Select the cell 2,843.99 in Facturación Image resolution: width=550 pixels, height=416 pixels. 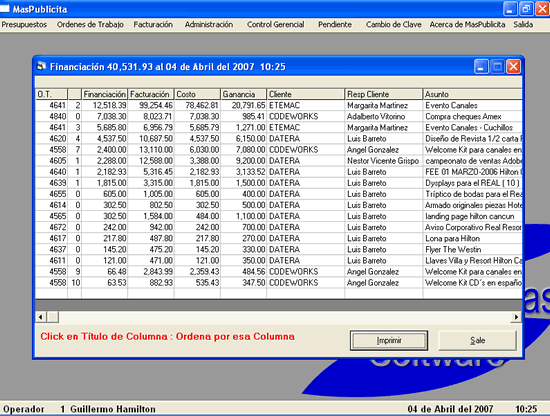click(x=151, y=271)
